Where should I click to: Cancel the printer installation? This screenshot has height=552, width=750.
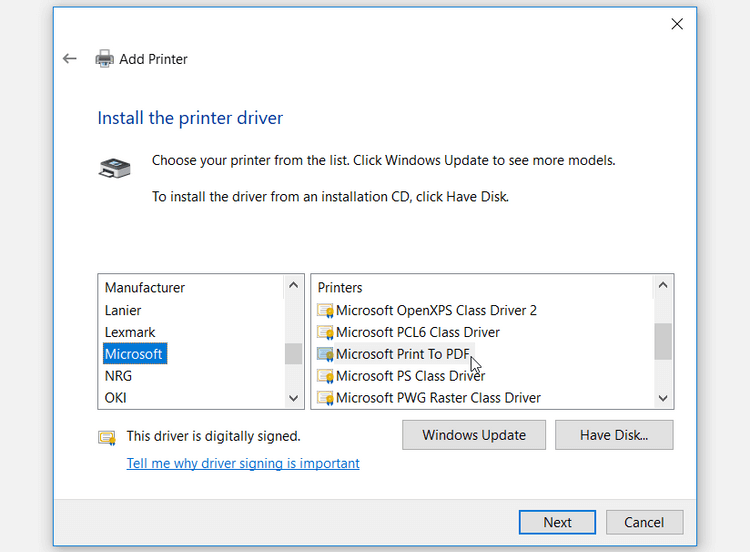click(x=644, y=522)
